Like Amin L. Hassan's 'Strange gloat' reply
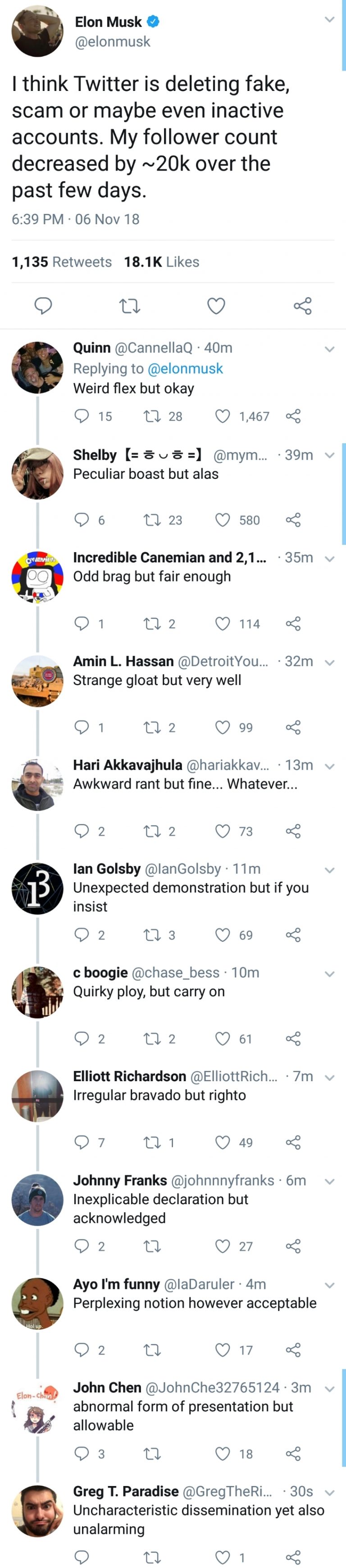346x1568 pixels. 223,727
